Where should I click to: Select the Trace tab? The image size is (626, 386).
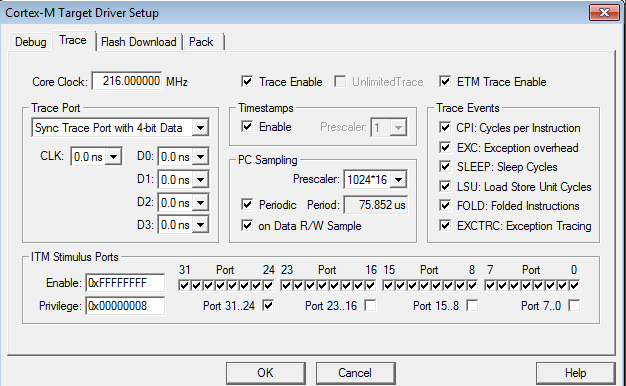[73, 40]
